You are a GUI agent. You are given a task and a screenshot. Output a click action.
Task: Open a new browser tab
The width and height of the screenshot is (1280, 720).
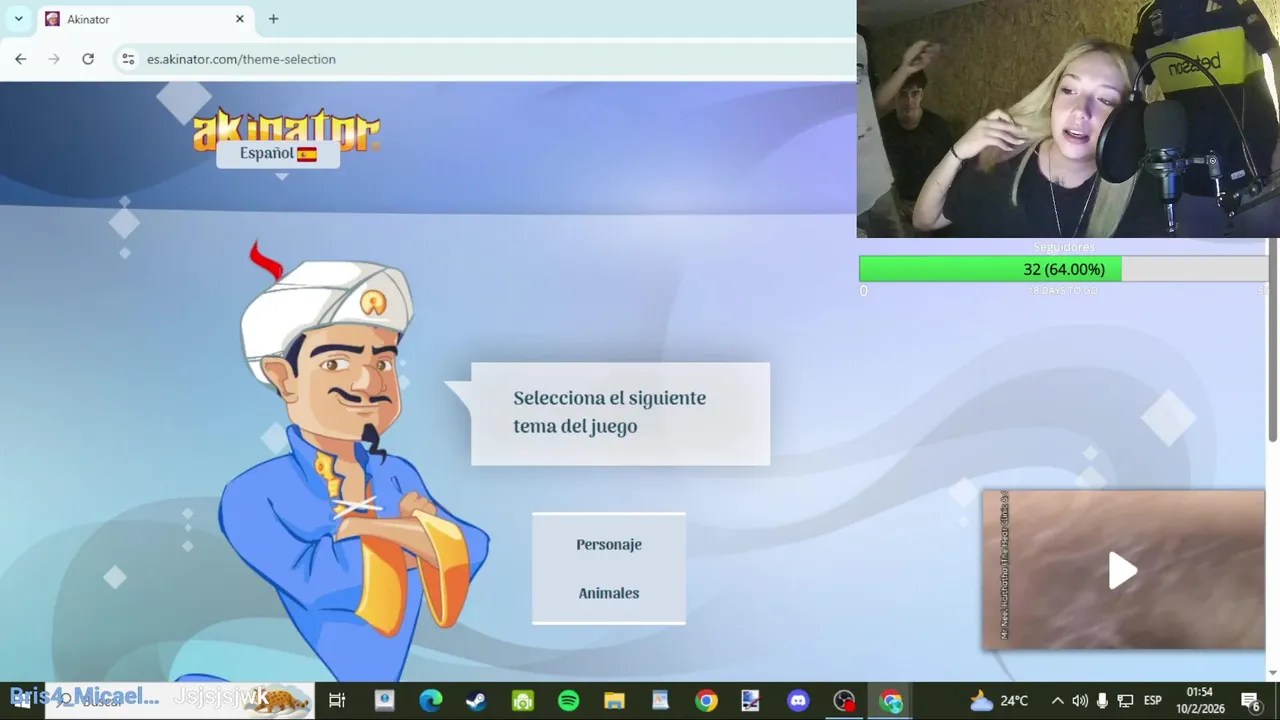[x=273, y=19]
